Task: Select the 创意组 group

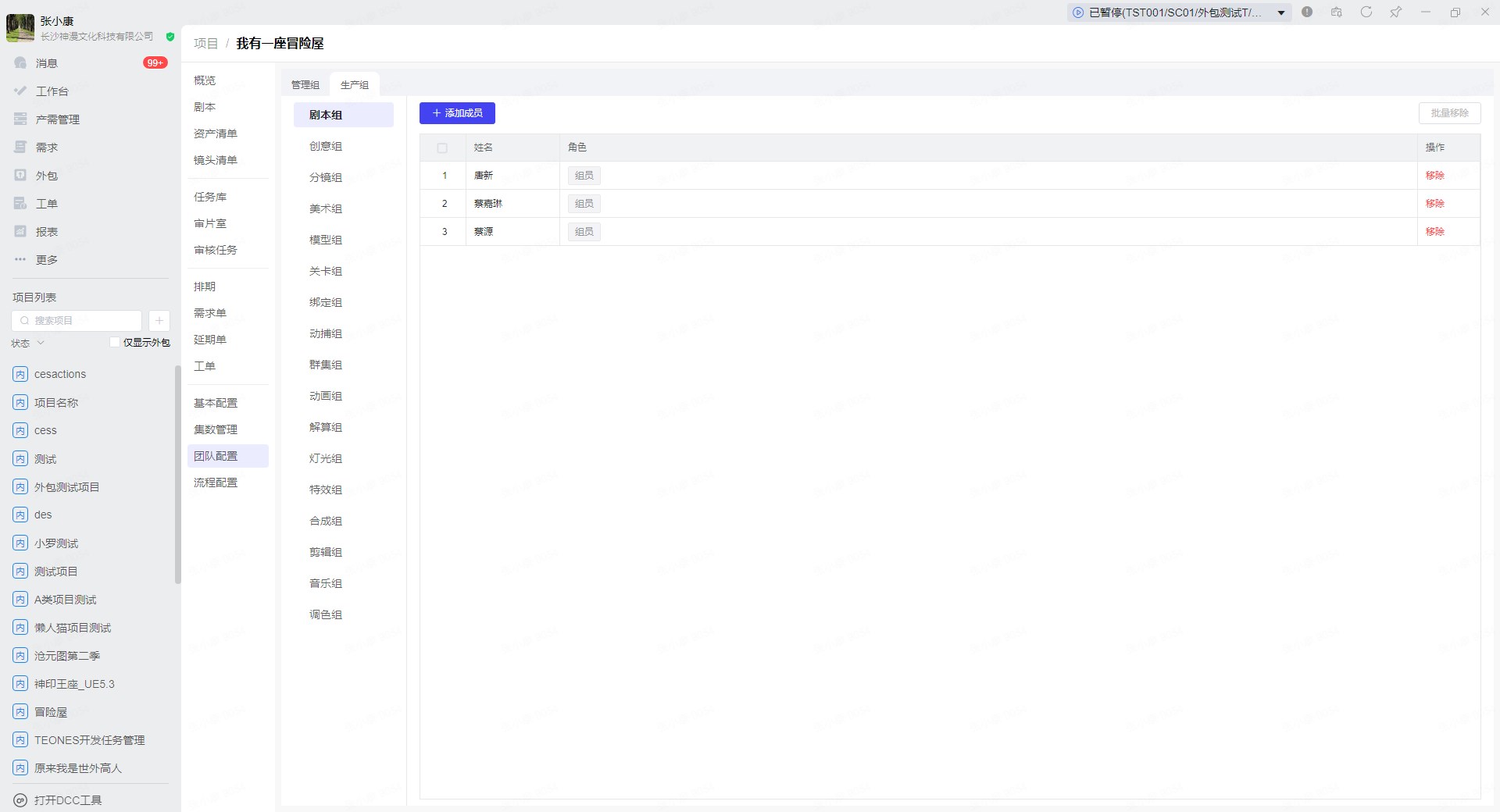Action: point(344,146)
